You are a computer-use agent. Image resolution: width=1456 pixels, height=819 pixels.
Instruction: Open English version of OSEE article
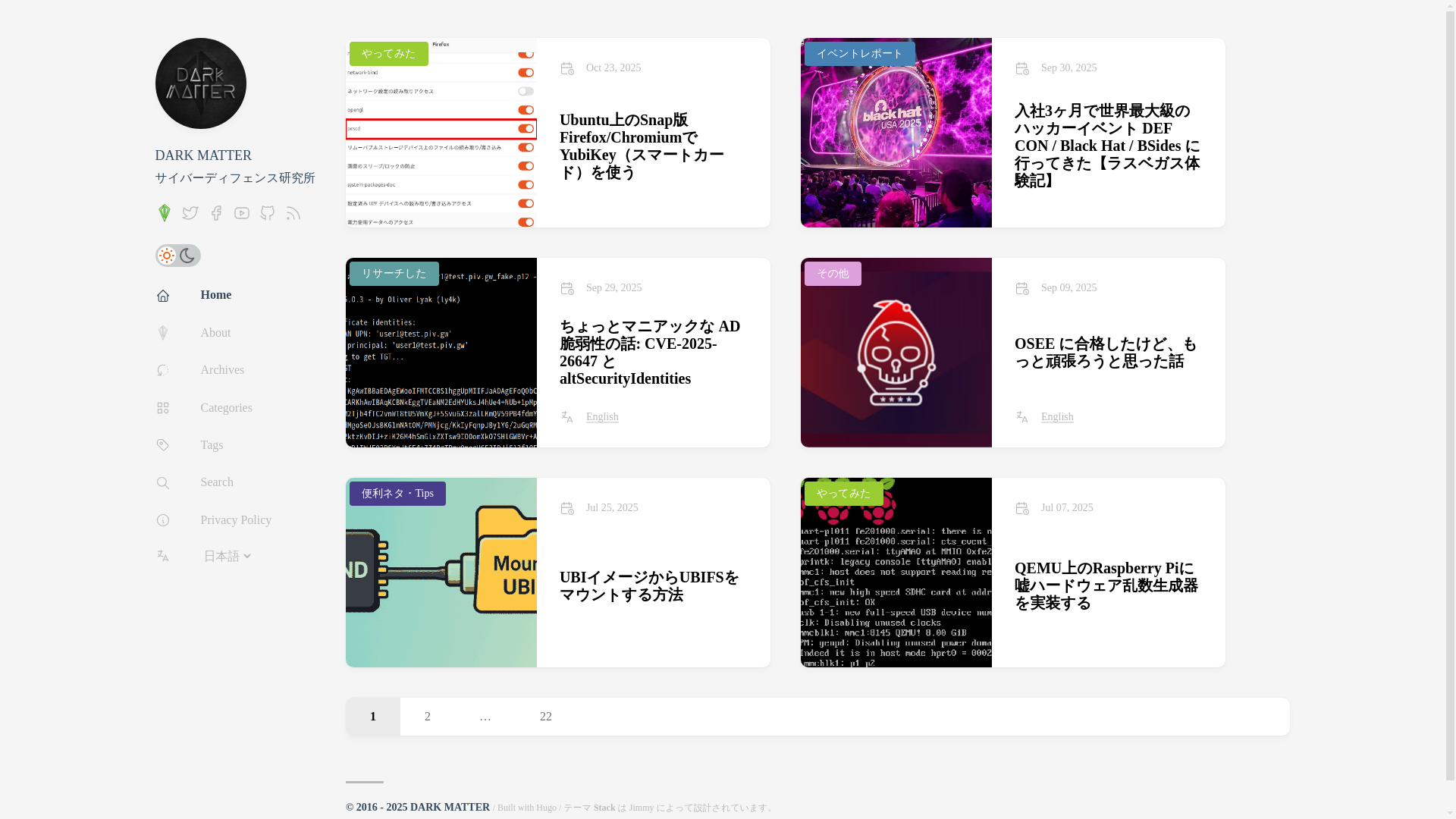pyautogui.click(x=1056, y=417)
